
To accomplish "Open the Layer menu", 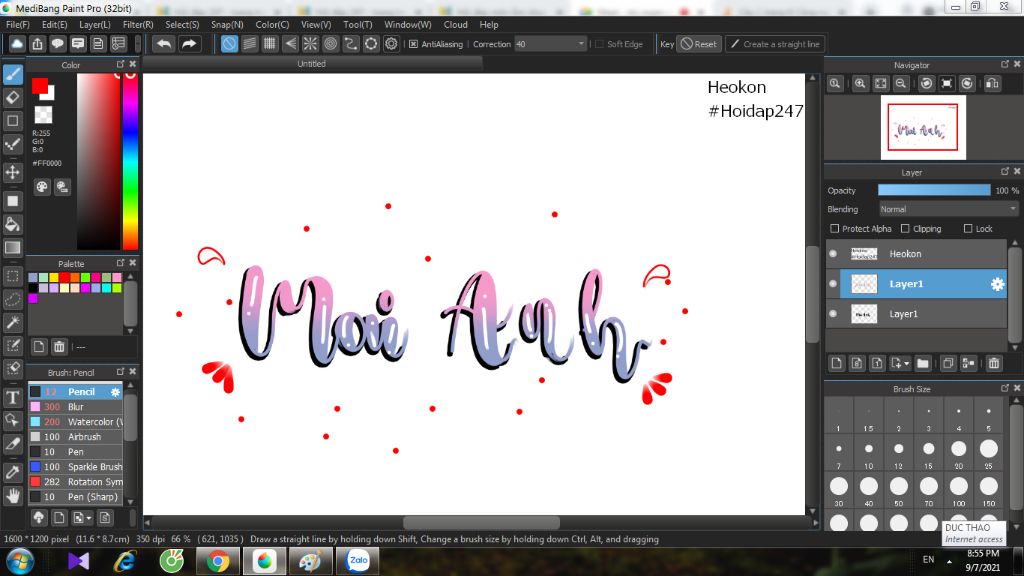I will (x=95, y=25).
